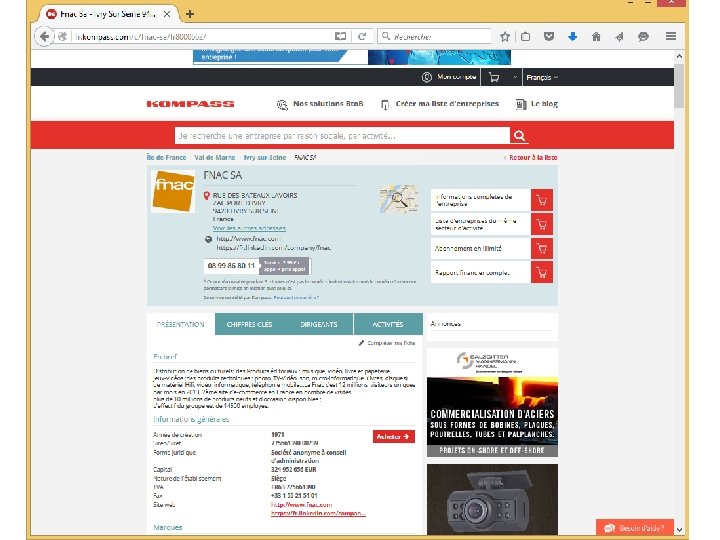
Task: Click the steel commercialisation d'aciers ad banner
Action: pos(492,402)
